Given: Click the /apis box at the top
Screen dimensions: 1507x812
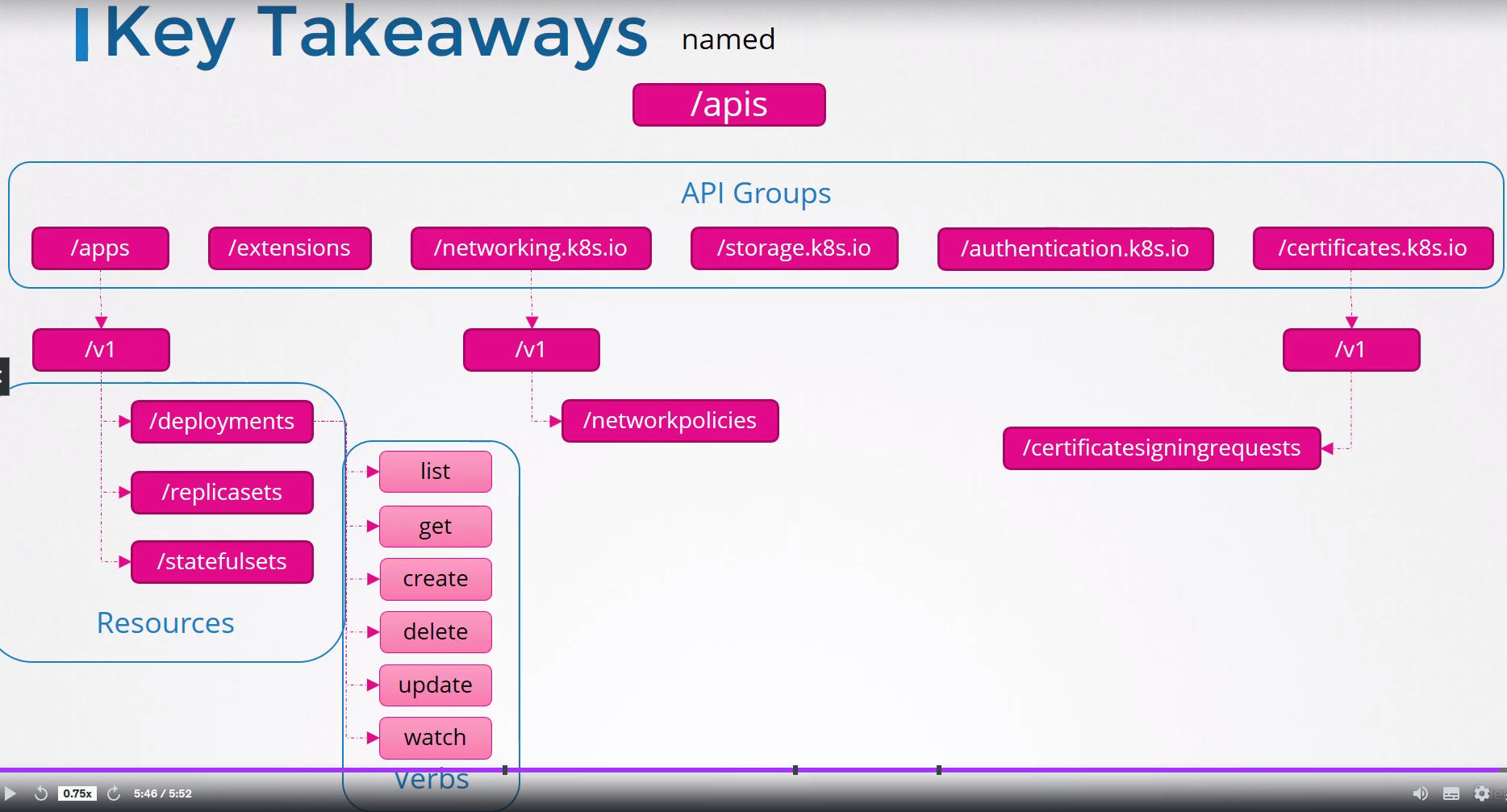Looking at the screenshot, I should (x=728, y=105).
